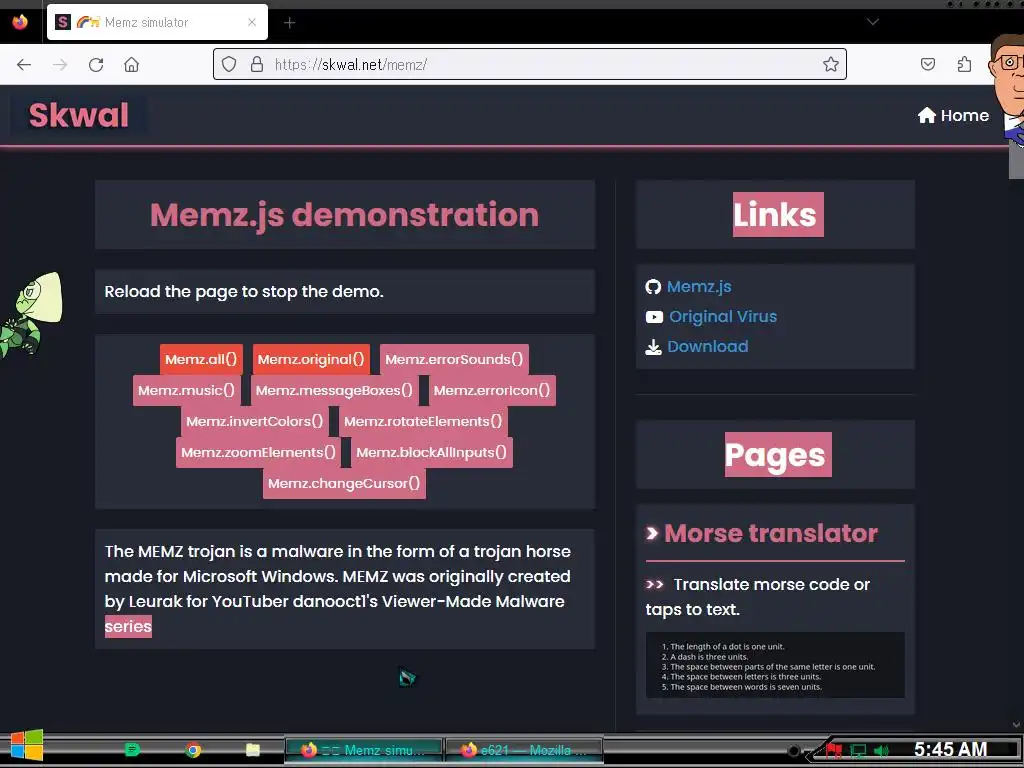
Task: Click the highlighted word 'series'
Action: 128,626
